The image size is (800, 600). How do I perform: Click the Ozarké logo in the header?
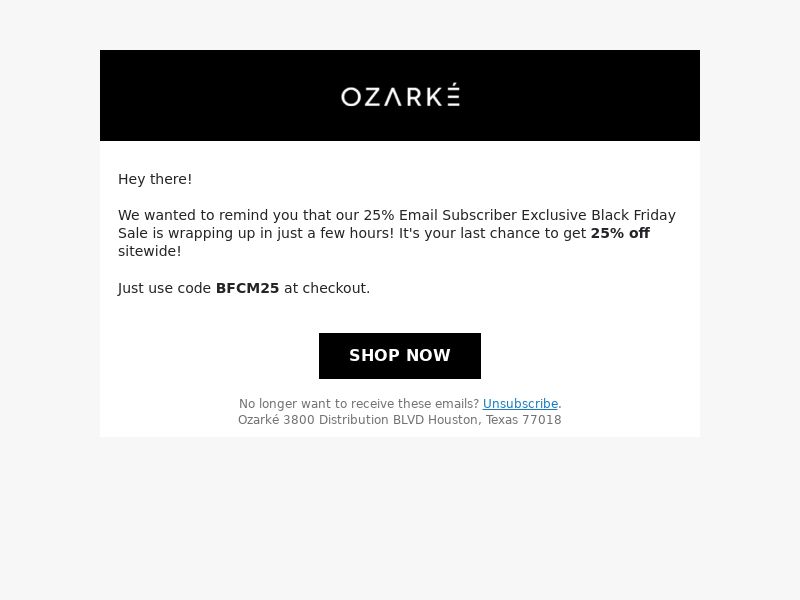(x=400, y=95)
